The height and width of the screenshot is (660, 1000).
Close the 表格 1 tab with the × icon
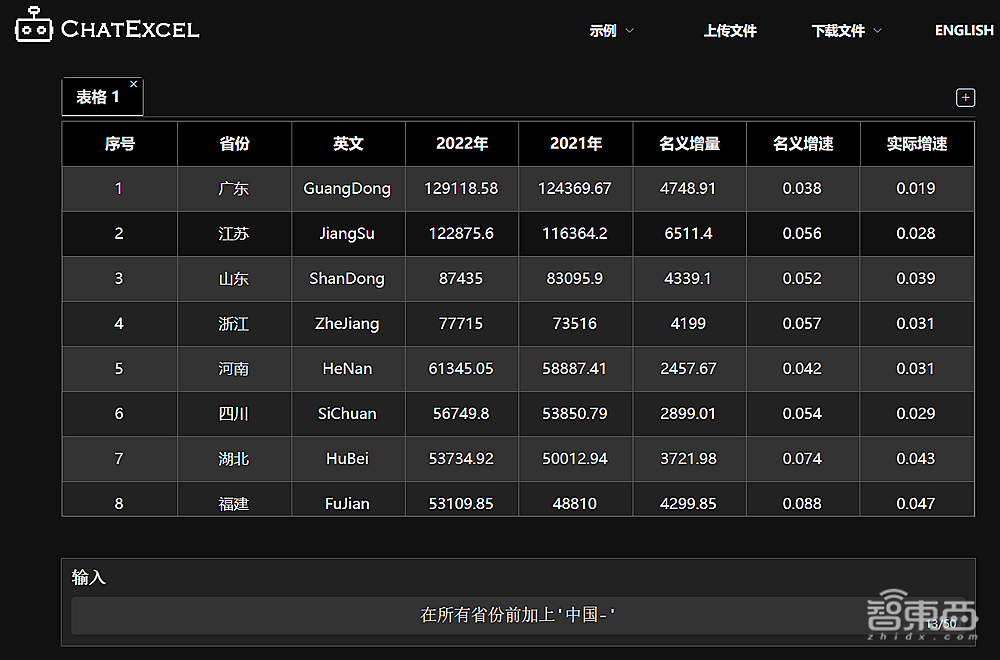click(133, 84)
